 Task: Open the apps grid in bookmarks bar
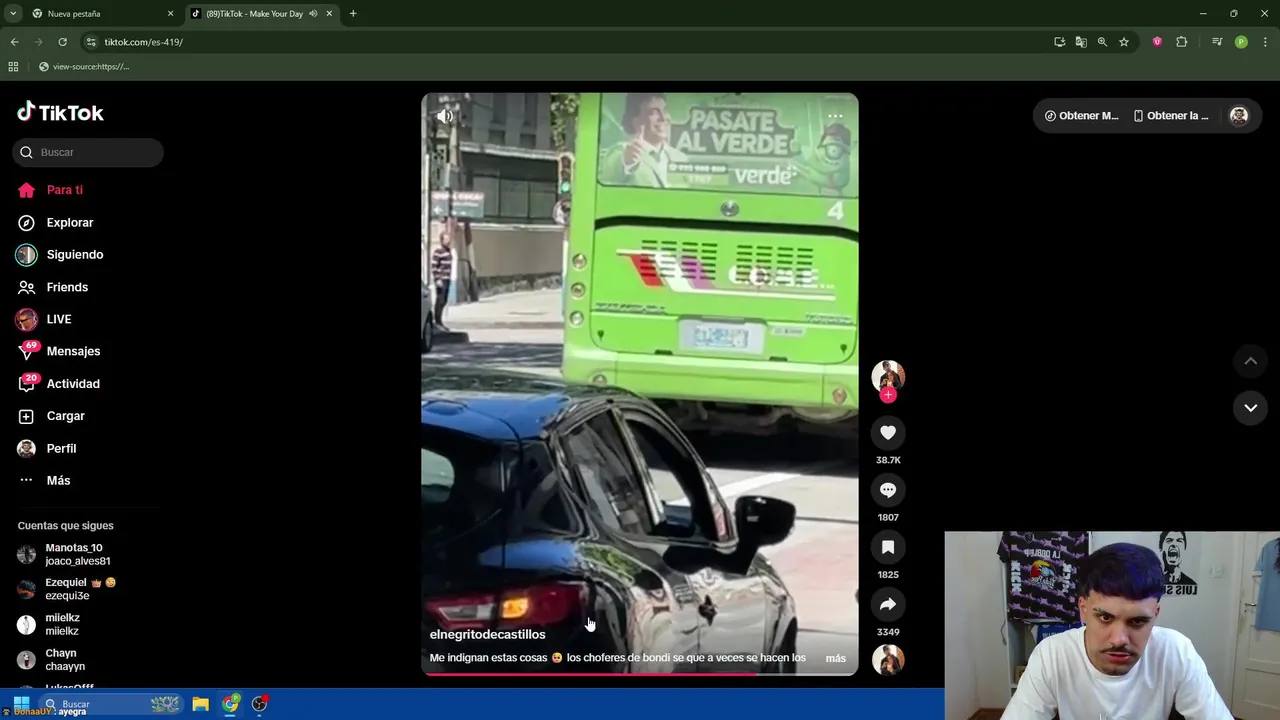click(x=13, y=67)
